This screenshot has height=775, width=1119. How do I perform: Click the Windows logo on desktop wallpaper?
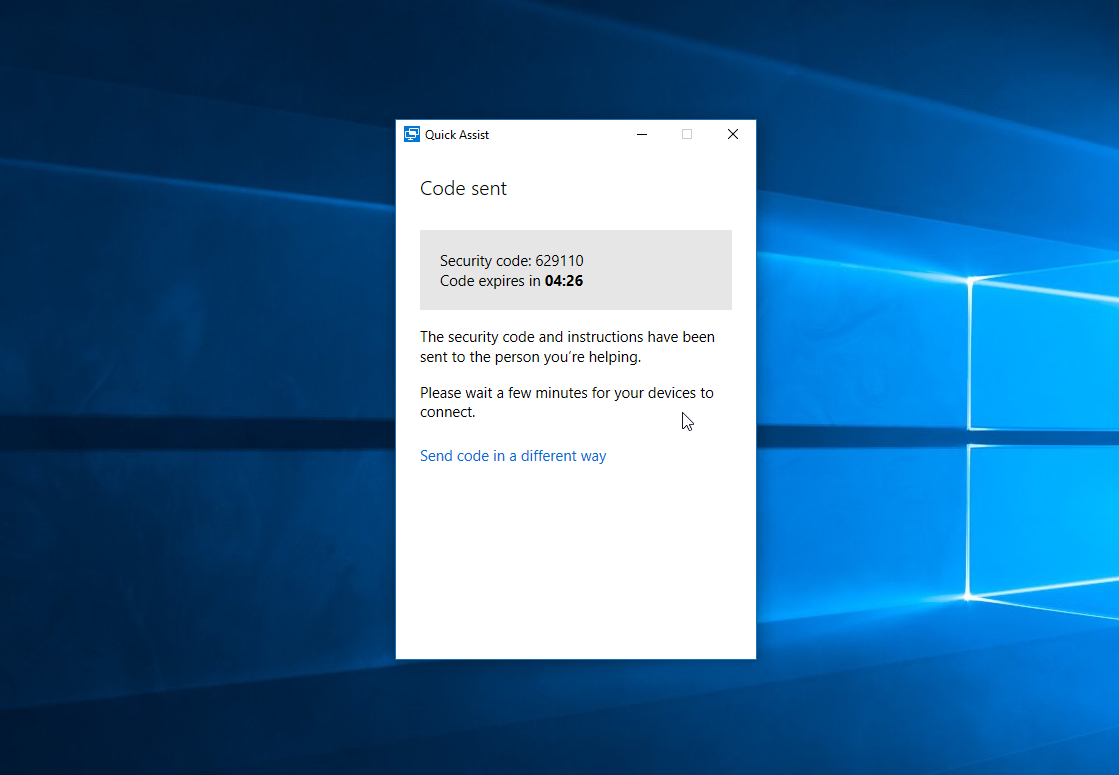click(x=1040, y=440)
